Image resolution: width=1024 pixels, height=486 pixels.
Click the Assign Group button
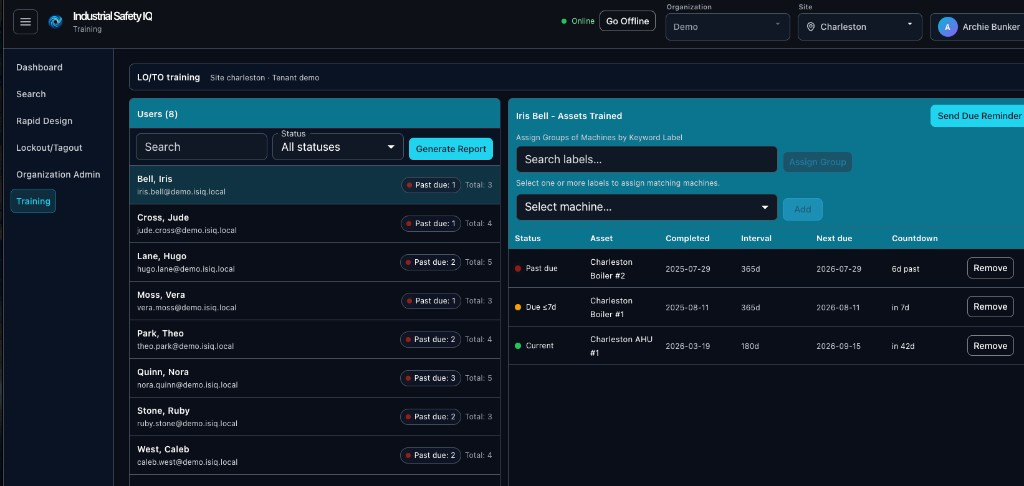click(817, 162)
